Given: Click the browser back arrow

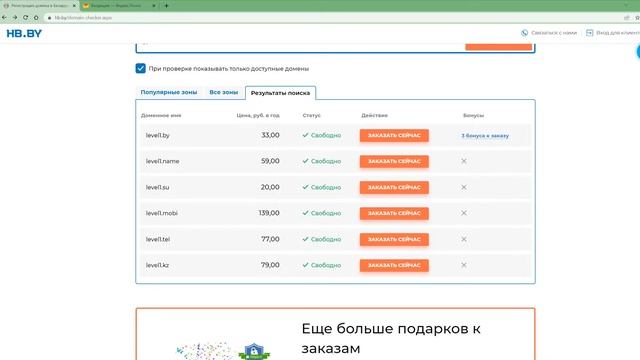Looking at the screenshot, I should [x=4, y=18].
